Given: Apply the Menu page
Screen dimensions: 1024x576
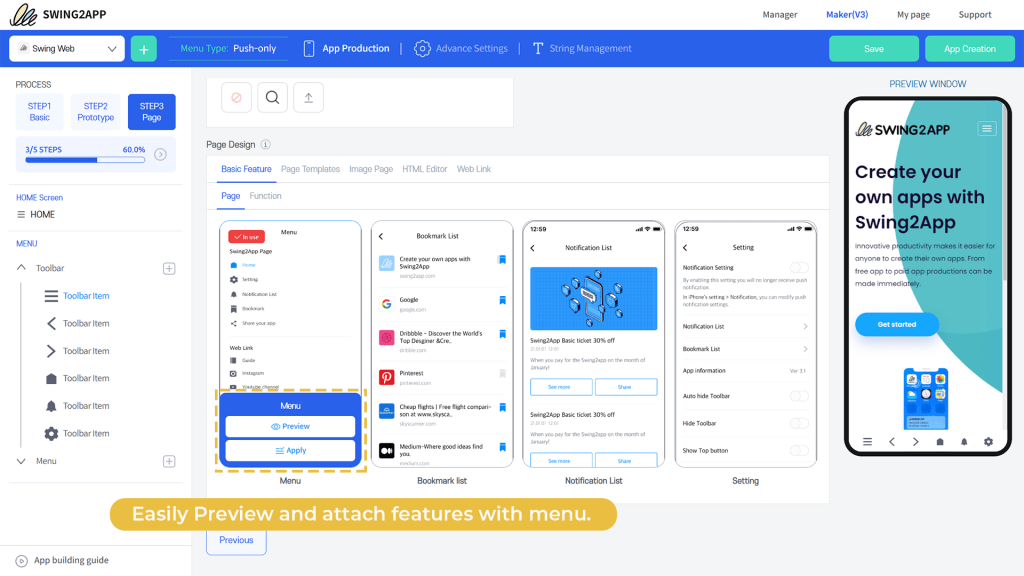Looking at the screenshot, I should 290,451.
